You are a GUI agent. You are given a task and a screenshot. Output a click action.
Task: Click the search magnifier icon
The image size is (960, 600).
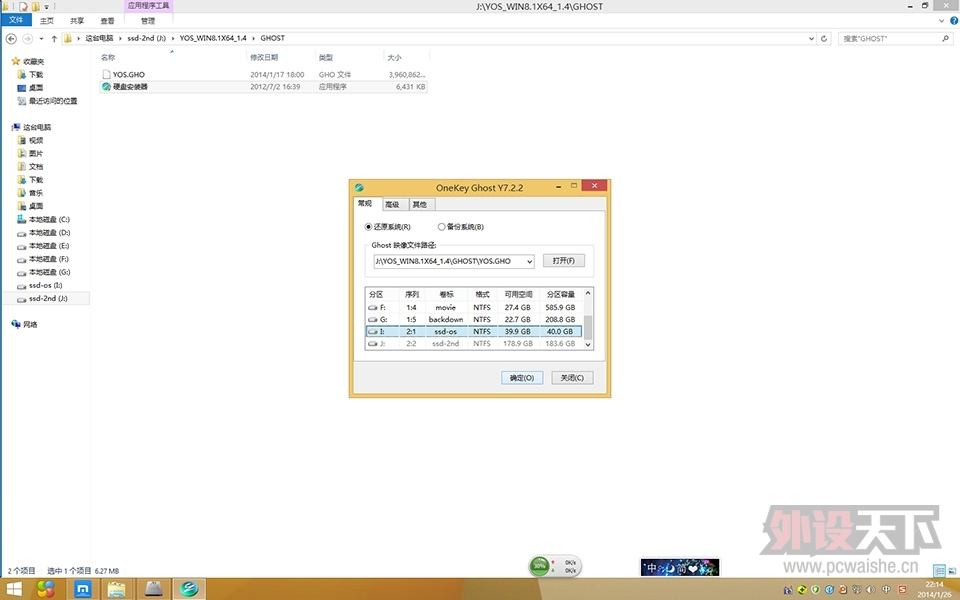coord(945,39)
